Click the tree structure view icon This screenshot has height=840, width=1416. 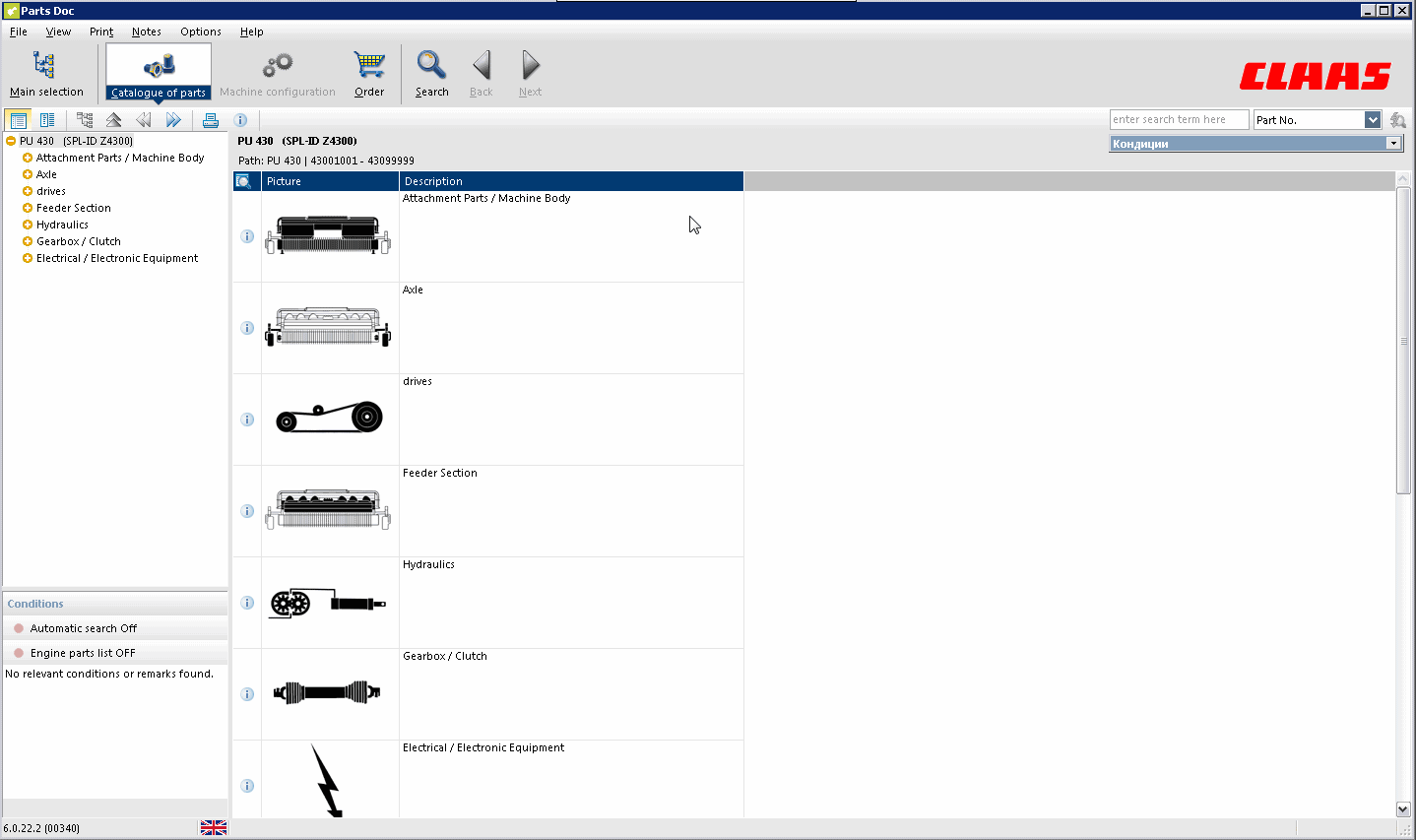[85, 119]
